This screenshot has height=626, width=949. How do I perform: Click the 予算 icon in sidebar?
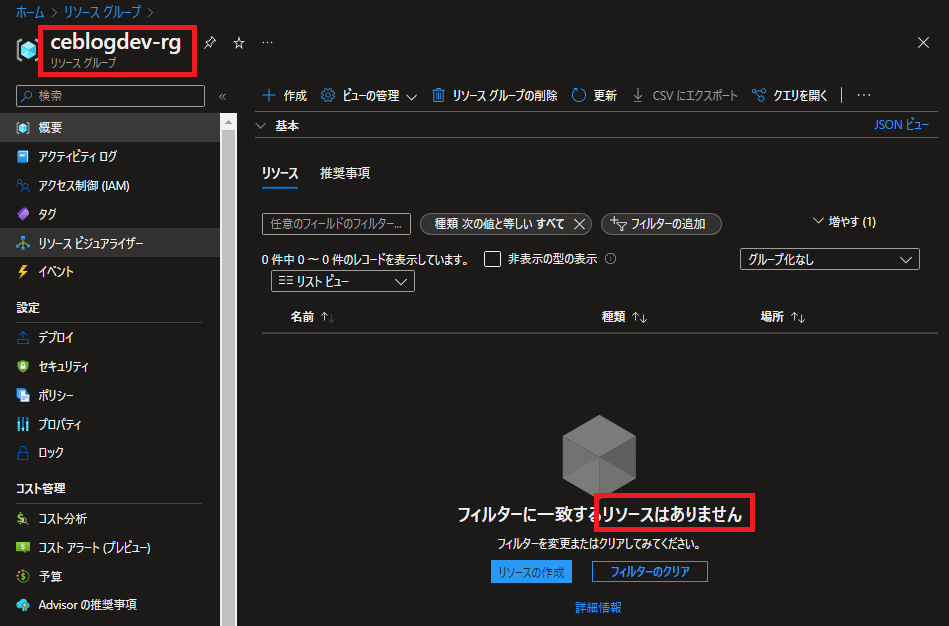click(x=23, y=576)
